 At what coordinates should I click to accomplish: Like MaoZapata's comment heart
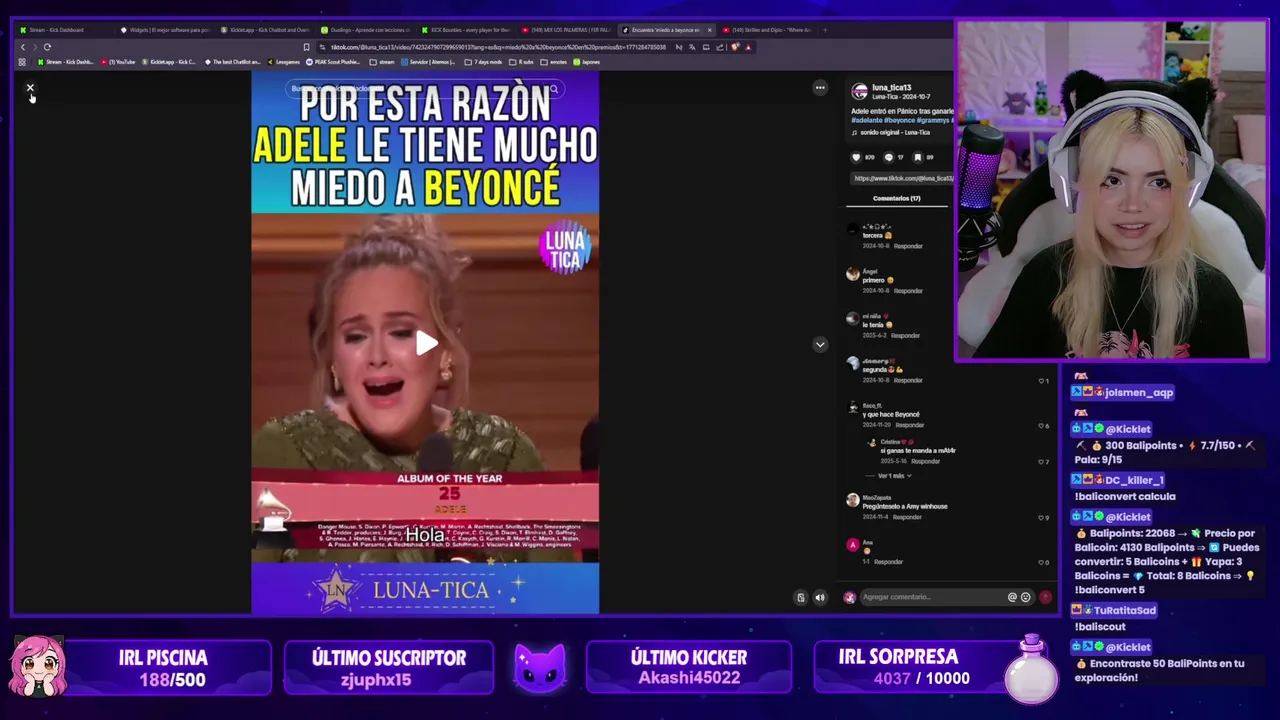tap(1041, 518)
